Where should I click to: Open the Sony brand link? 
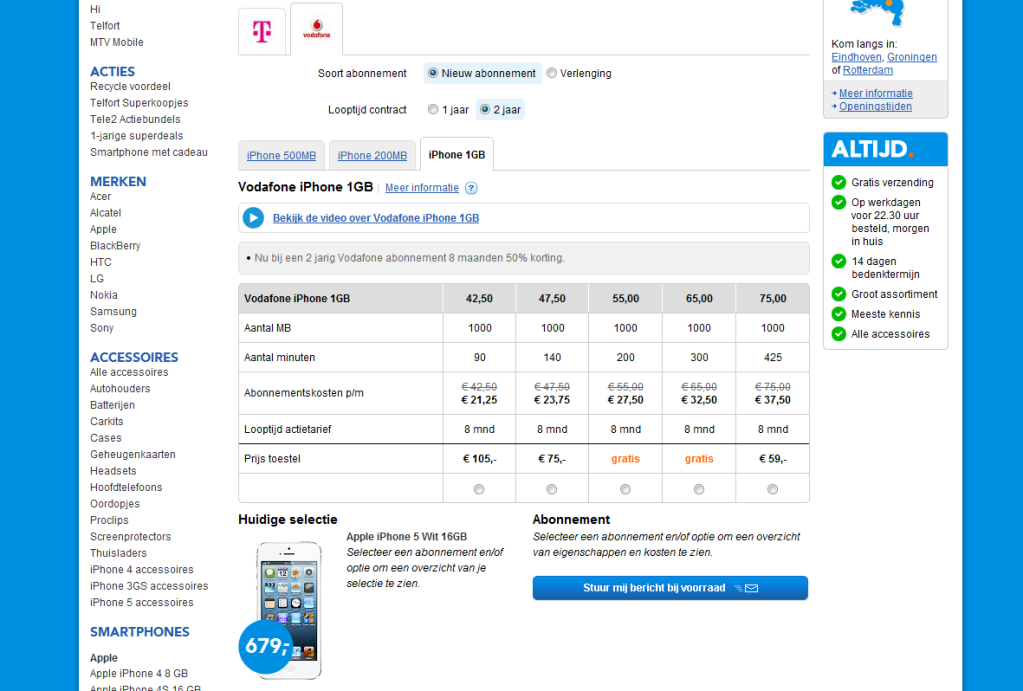pyautogui.click(x=102, y=328)
